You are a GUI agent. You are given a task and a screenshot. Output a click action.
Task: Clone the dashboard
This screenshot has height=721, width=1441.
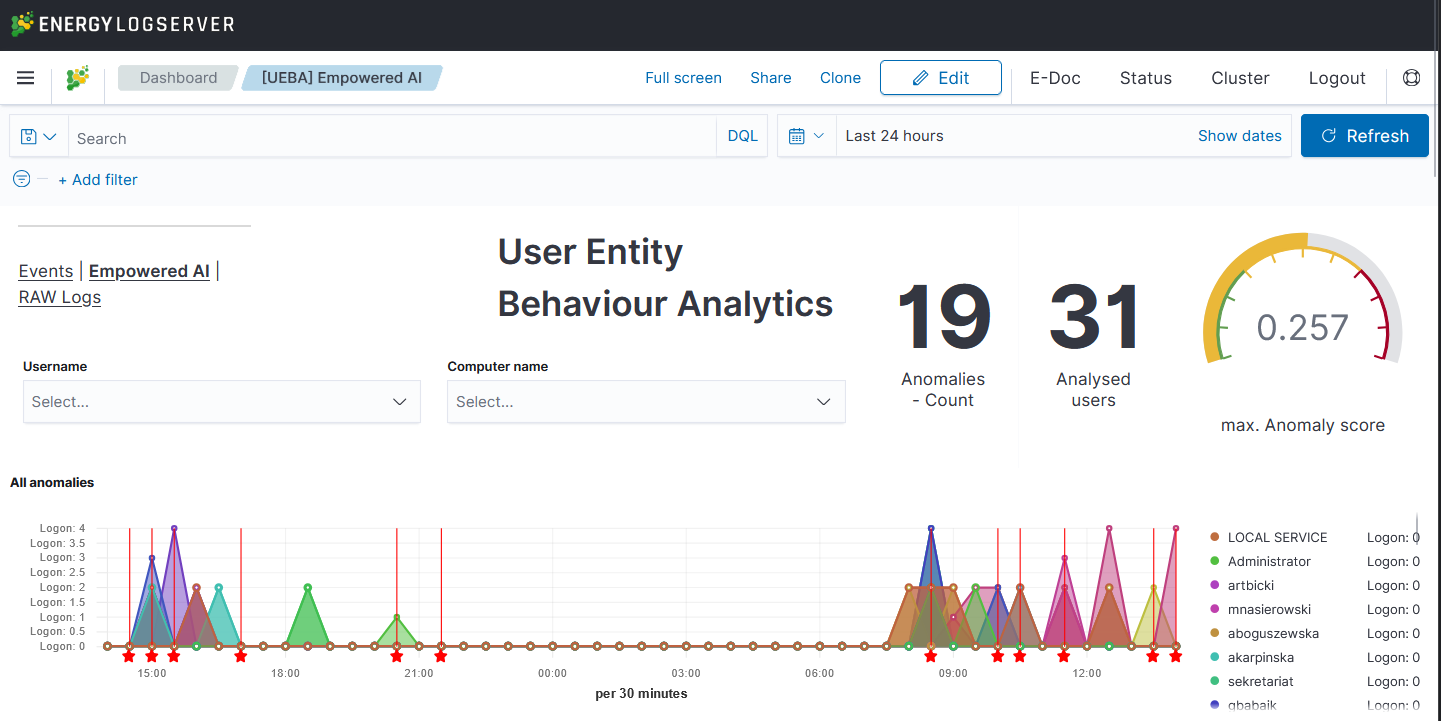click(840, 78)
